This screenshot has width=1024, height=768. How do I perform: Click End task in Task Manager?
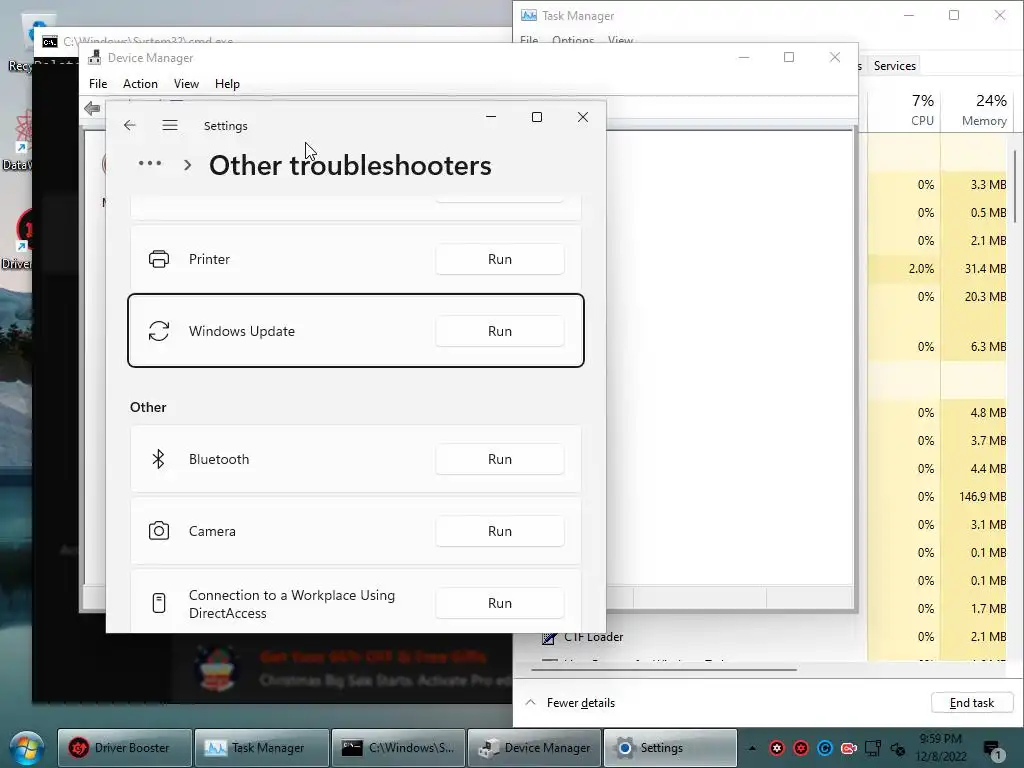972,703
